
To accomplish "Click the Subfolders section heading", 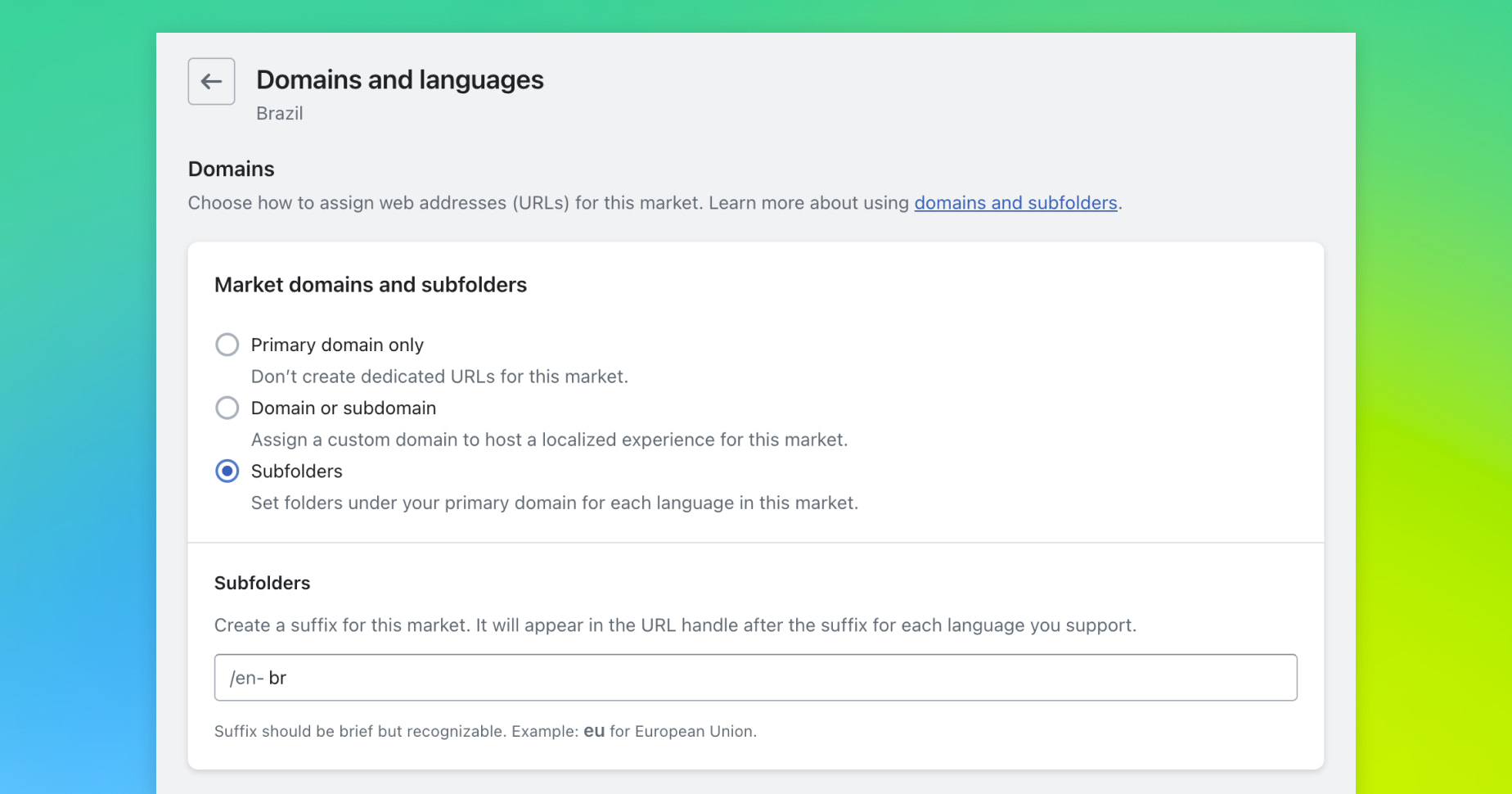I will pos(262,583).
